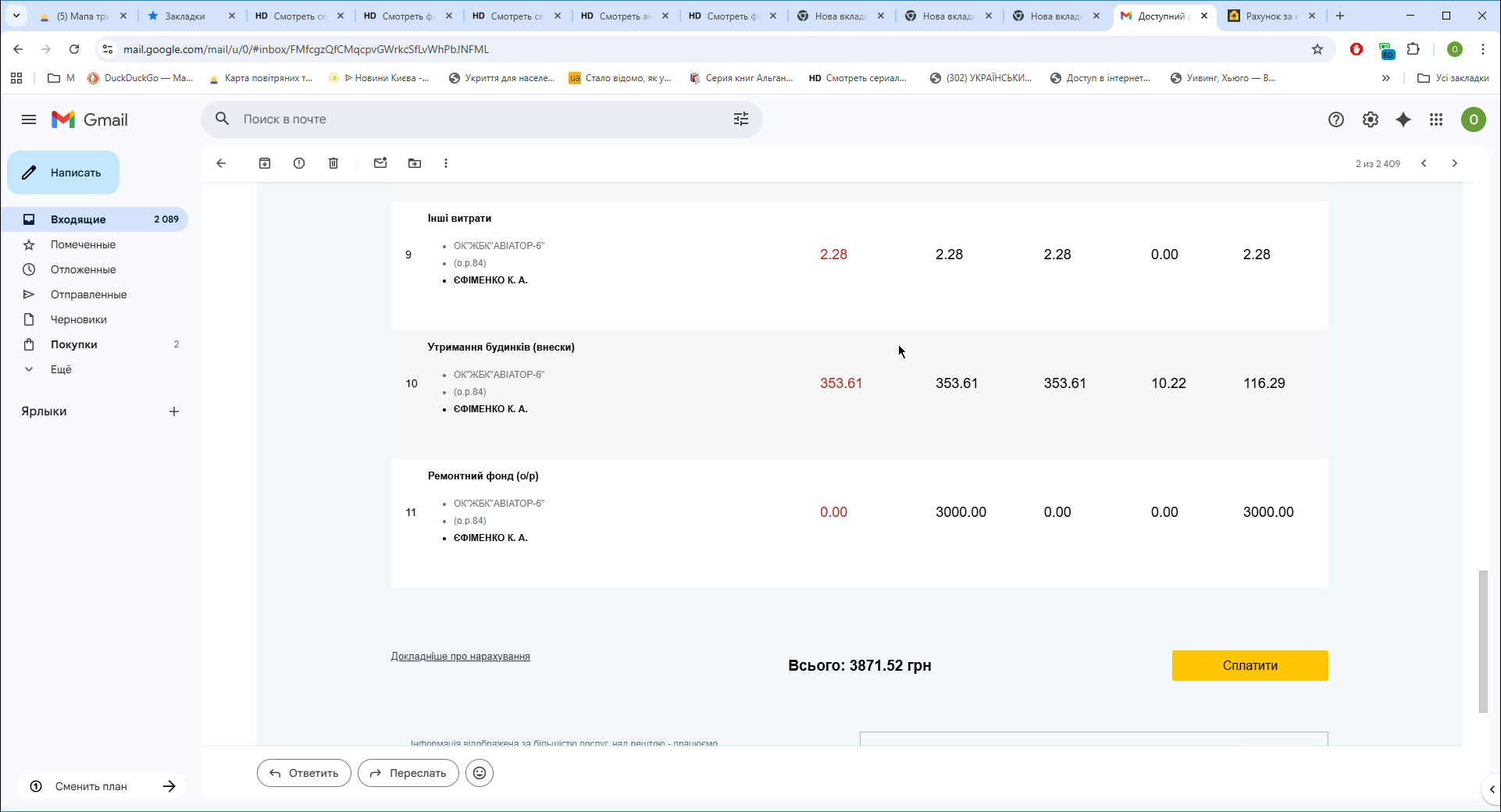The image size is (1501, 812).
Task: Delete the email with the trash icon
Action: [333, 163]
